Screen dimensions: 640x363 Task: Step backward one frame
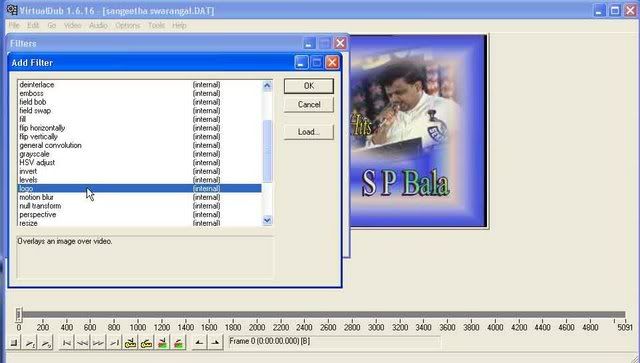(82, 343)
